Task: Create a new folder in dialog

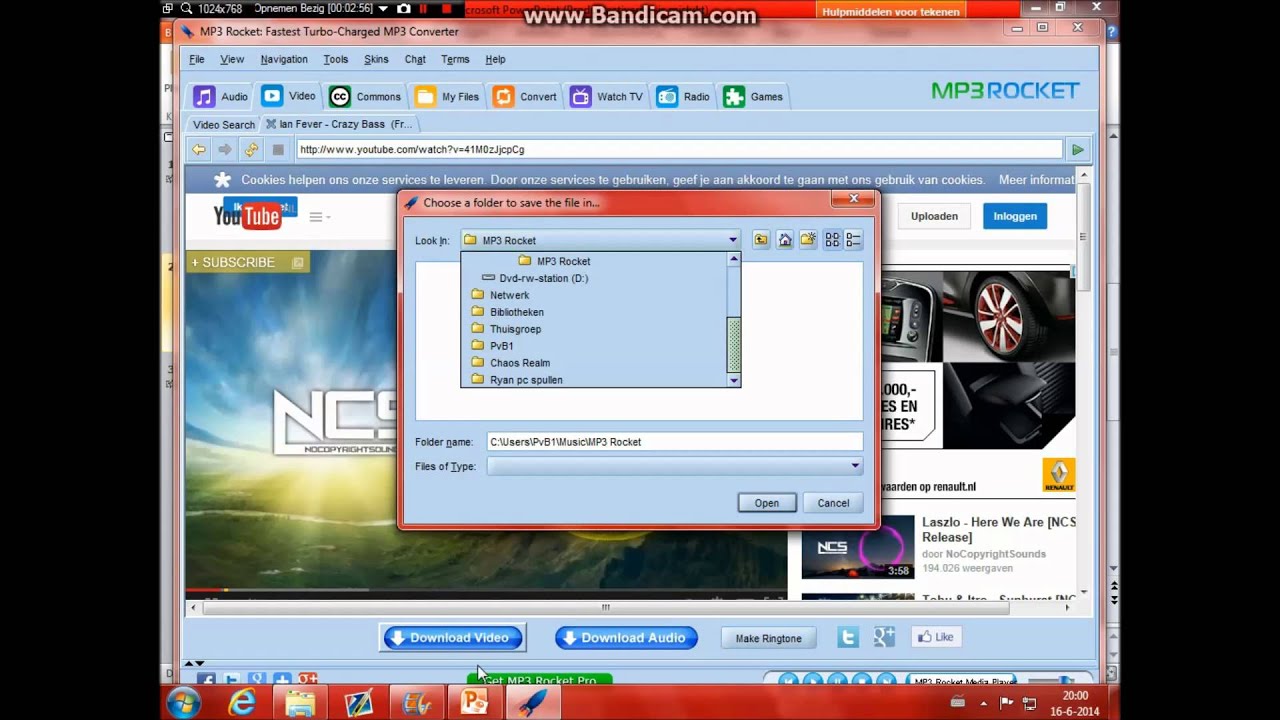Action: (808, 240)
